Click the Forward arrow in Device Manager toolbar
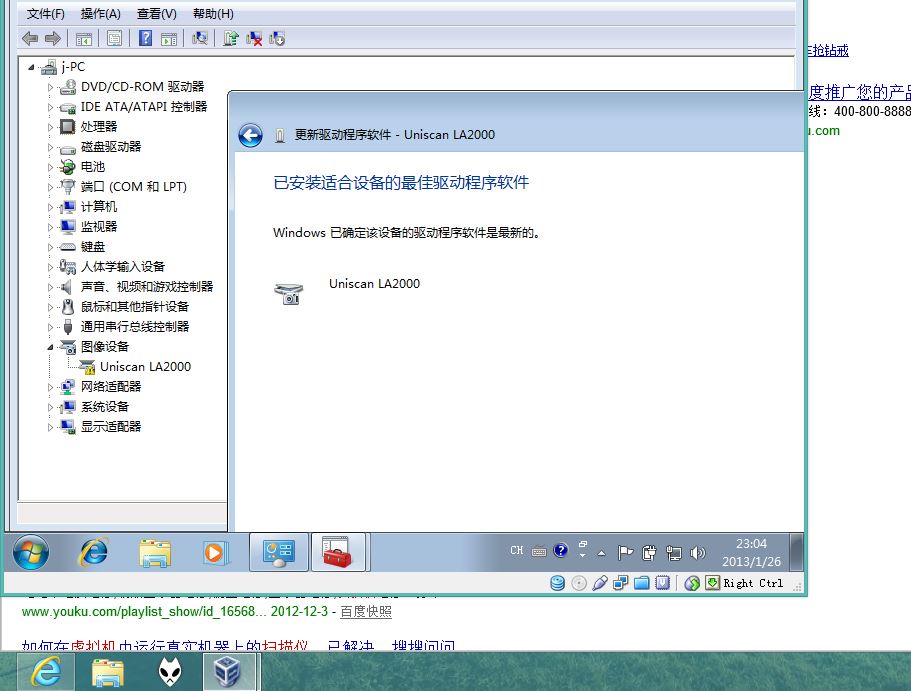The image size is (911, 691). 53,39
